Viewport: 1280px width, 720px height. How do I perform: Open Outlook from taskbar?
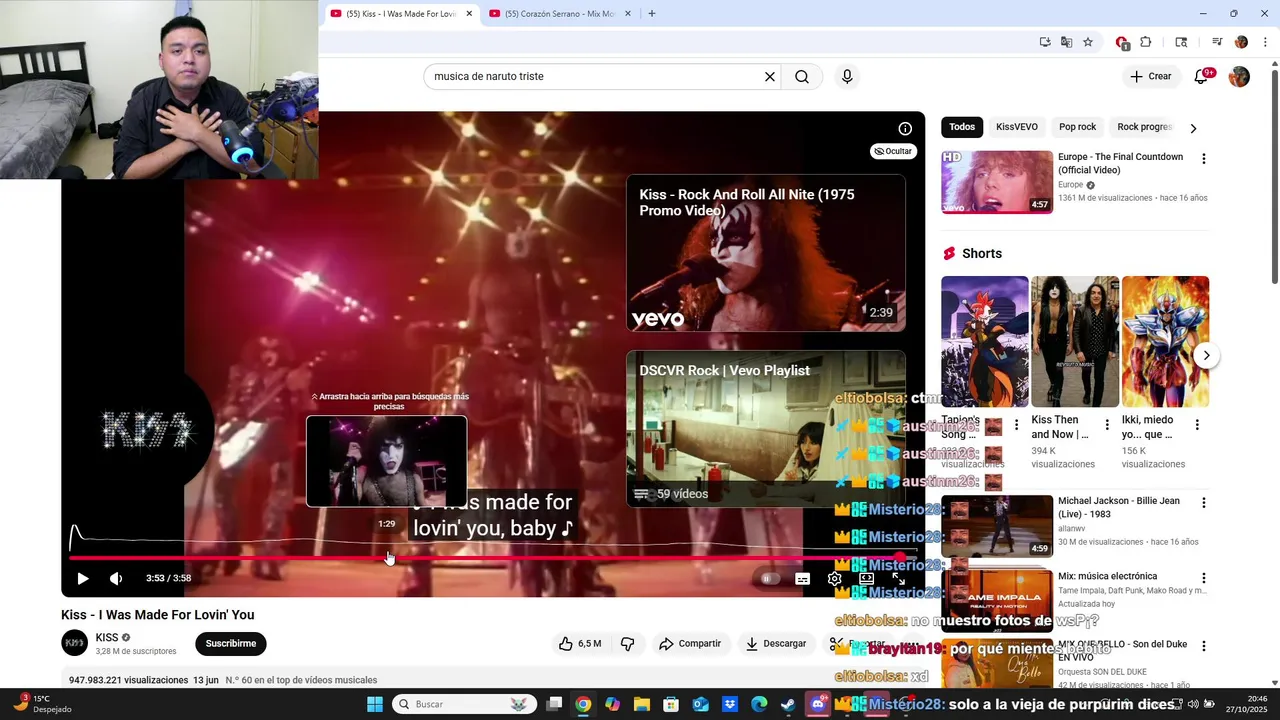click(701, 704)
